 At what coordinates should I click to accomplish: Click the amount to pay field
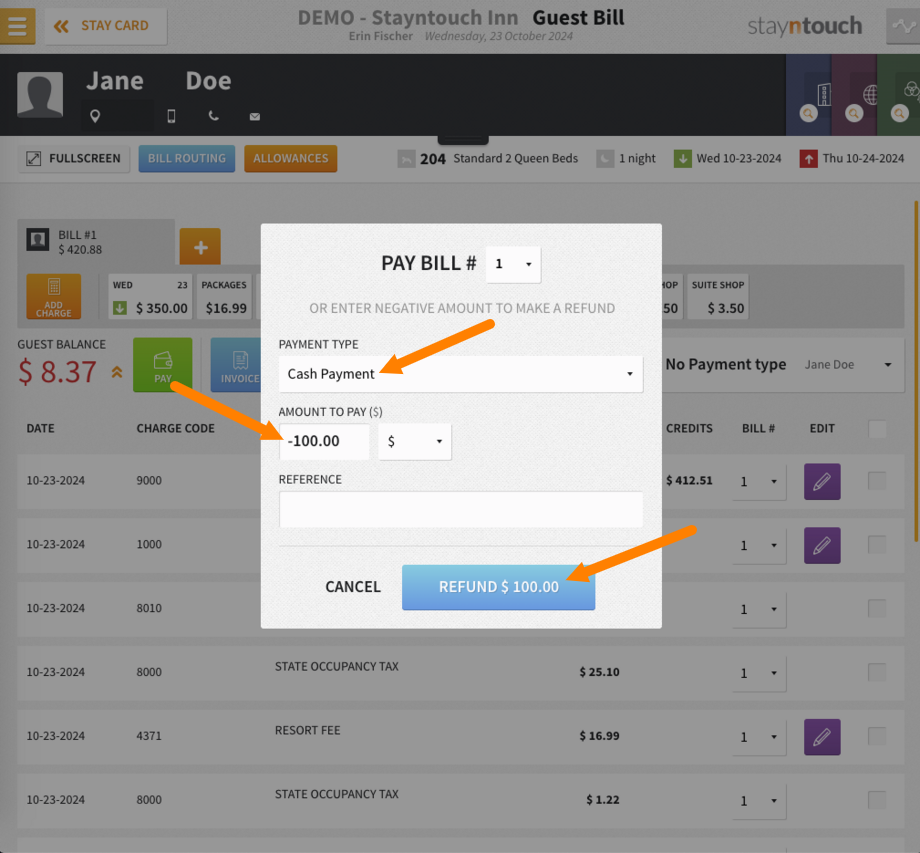point(324,441)
